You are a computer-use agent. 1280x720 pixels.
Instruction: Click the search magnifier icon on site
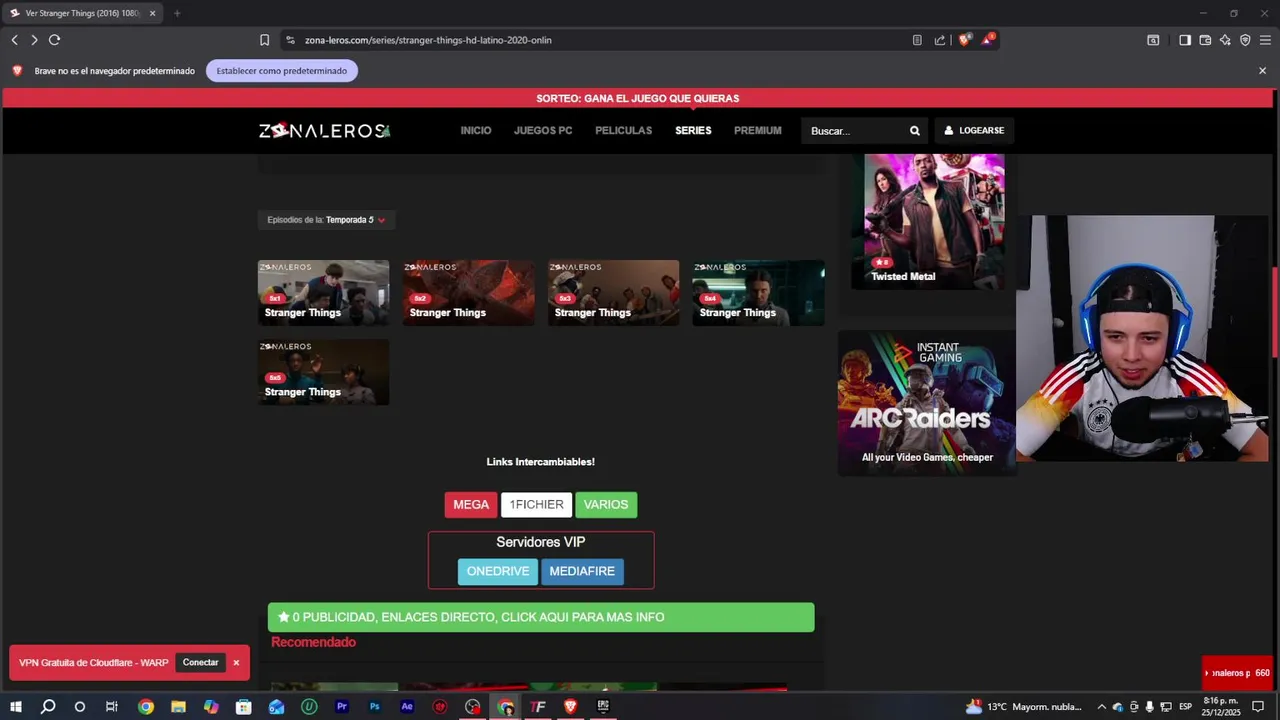[x=914, y=131]
